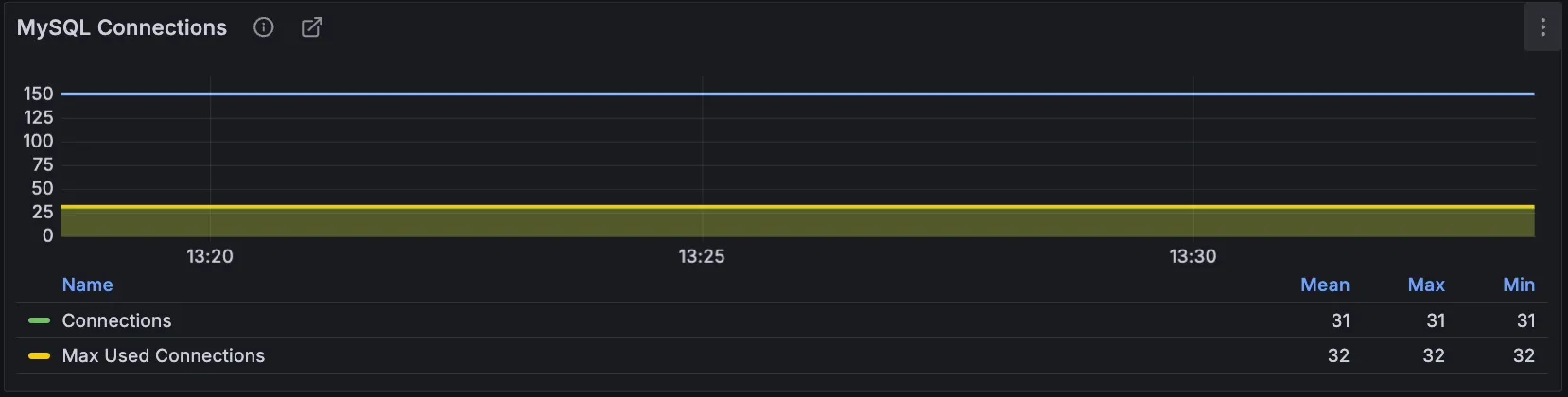Viewport: 1568px width, 397px height.
Task: Open the panel info tooltip icon
Action: point(264,27)
